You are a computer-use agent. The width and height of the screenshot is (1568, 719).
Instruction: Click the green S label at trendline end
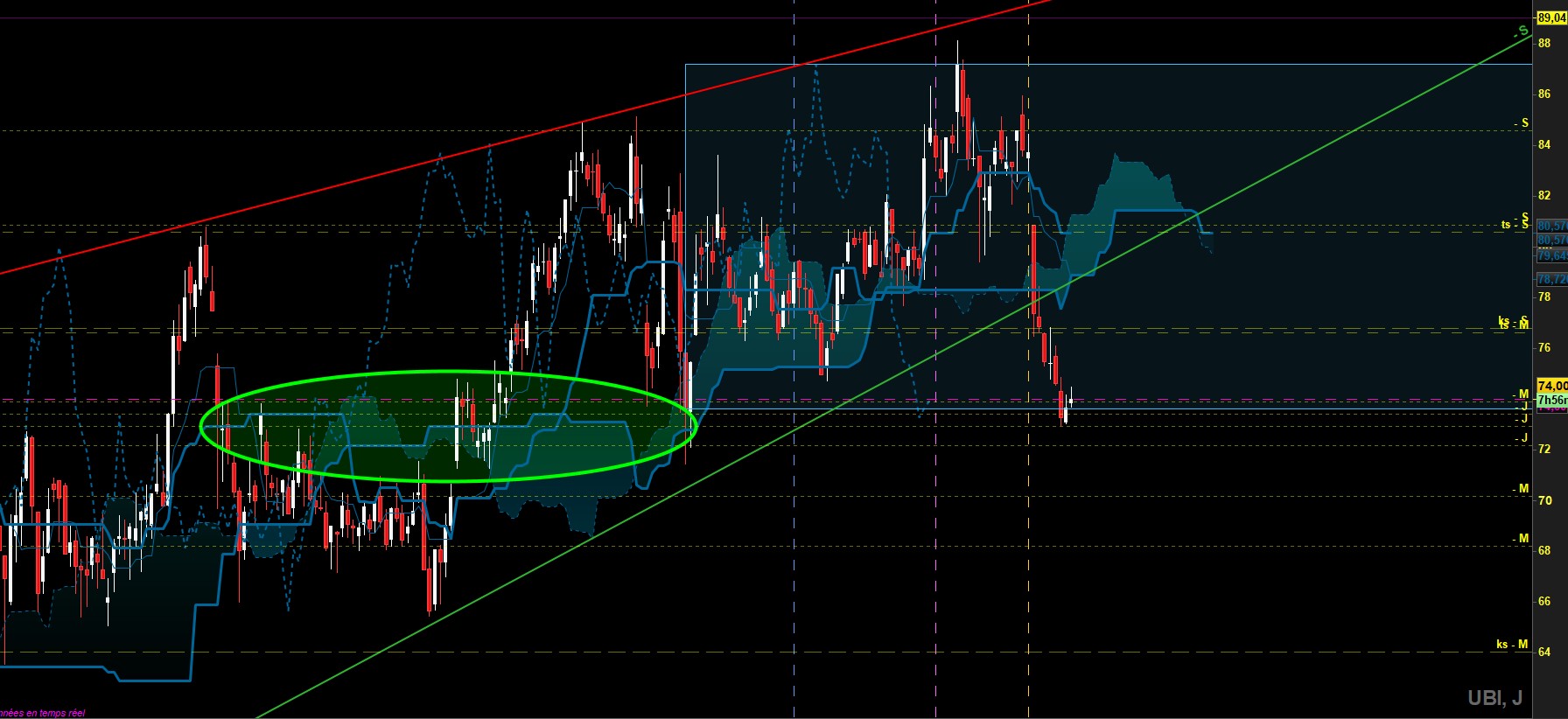point(1522,31)
